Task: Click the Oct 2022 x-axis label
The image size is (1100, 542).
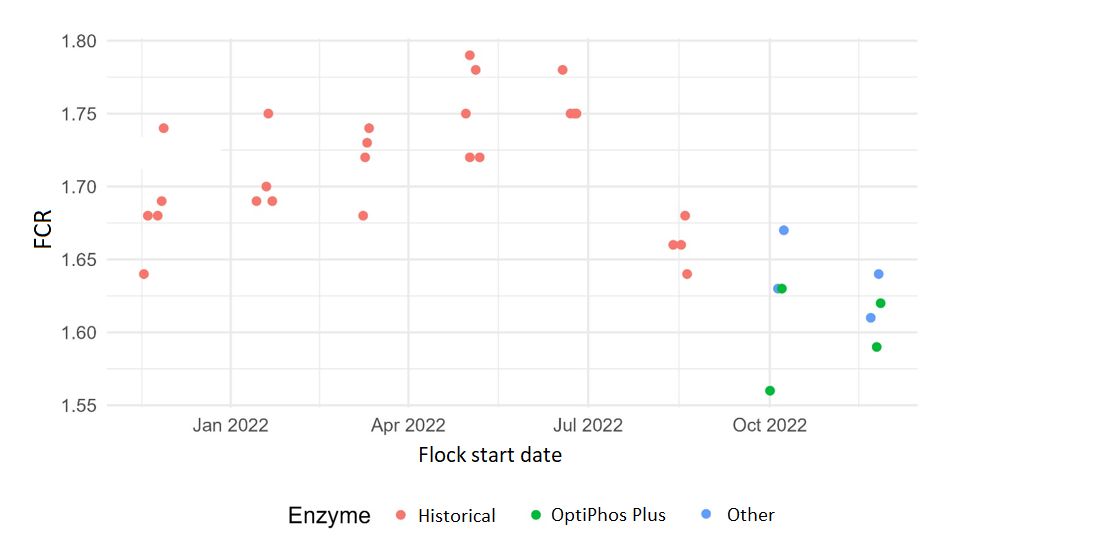Action: pyautogui.click(x=769, y=425)
